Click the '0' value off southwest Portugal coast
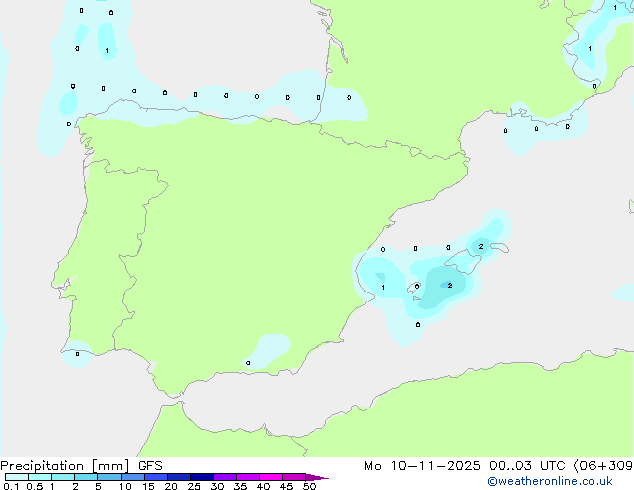634x490 pixels. pos(77,354)
